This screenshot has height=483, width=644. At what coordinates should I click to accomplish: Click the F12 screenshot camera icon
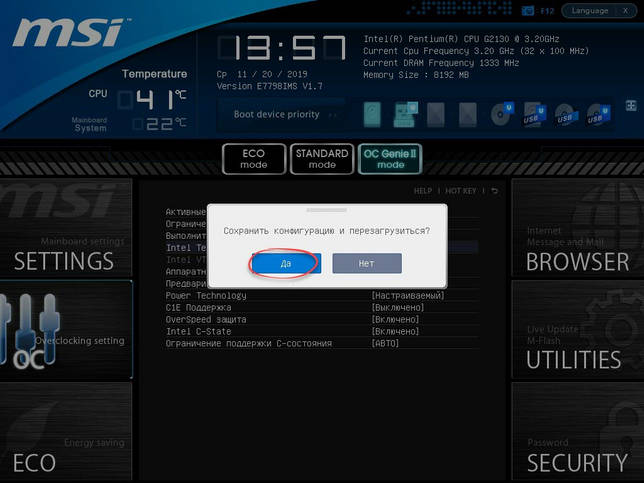click(x=527, y=11)
